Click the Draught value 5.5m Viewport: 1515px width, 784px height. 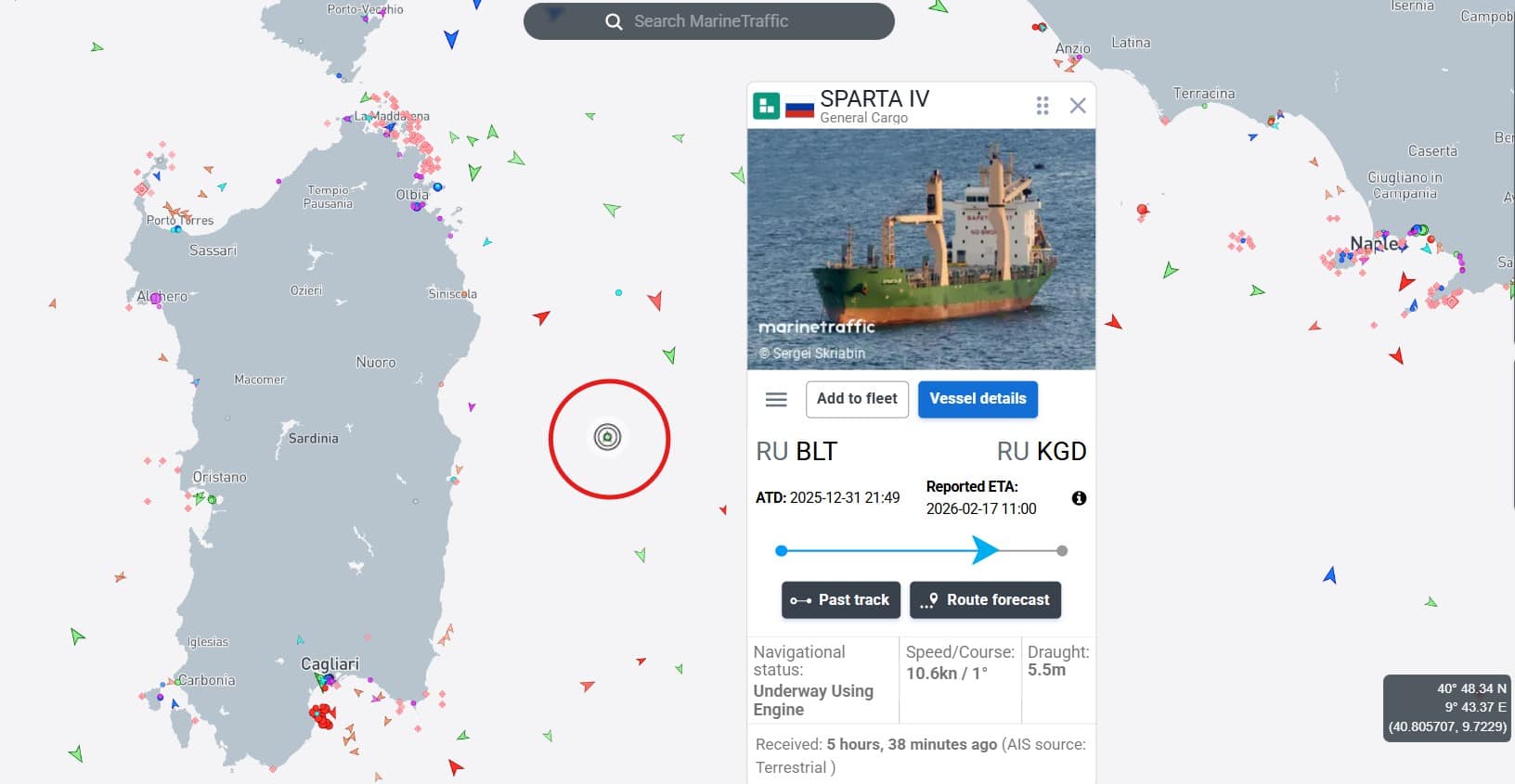tap(1046, 670)
